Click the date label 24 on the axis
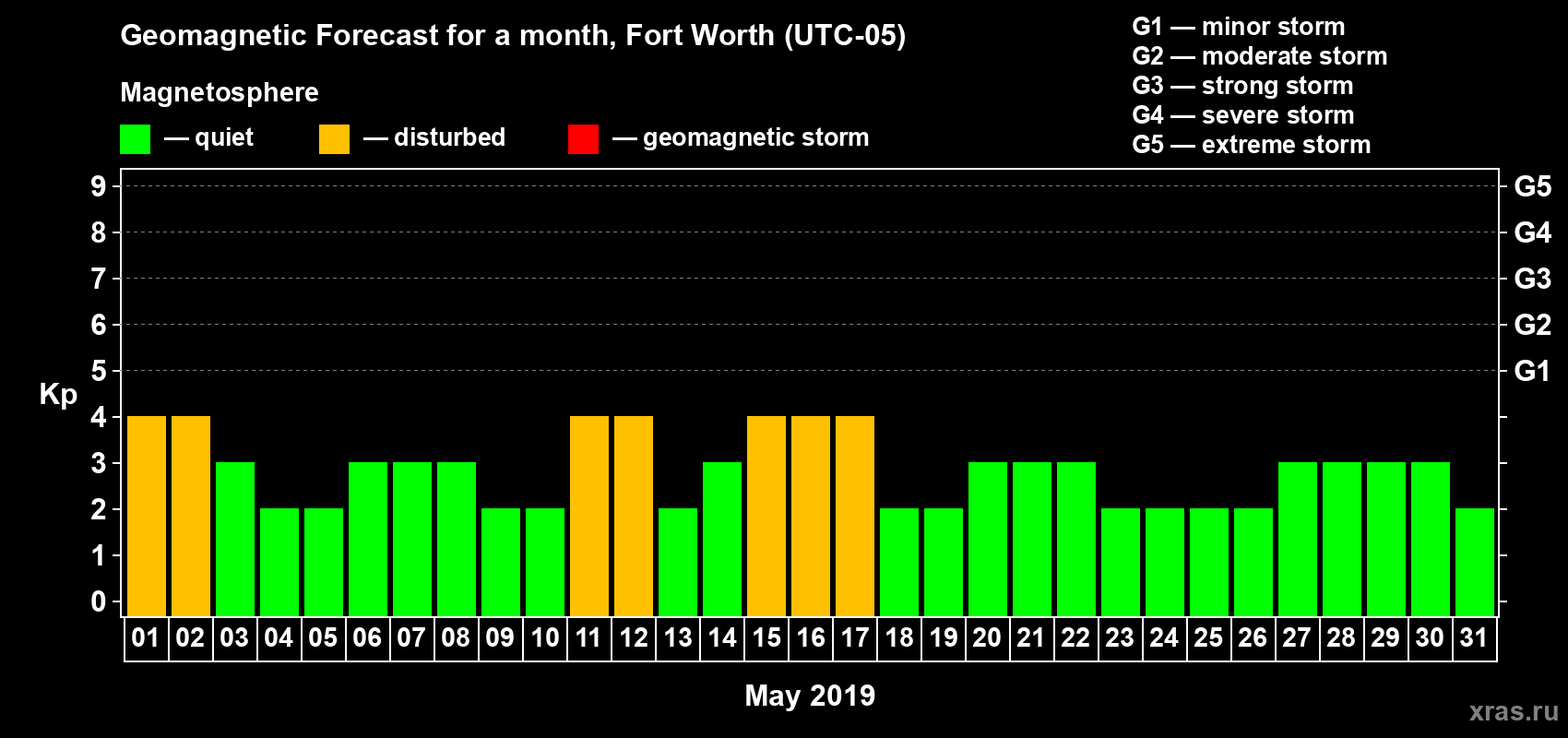1568x738 pixels. [1164, 637]
